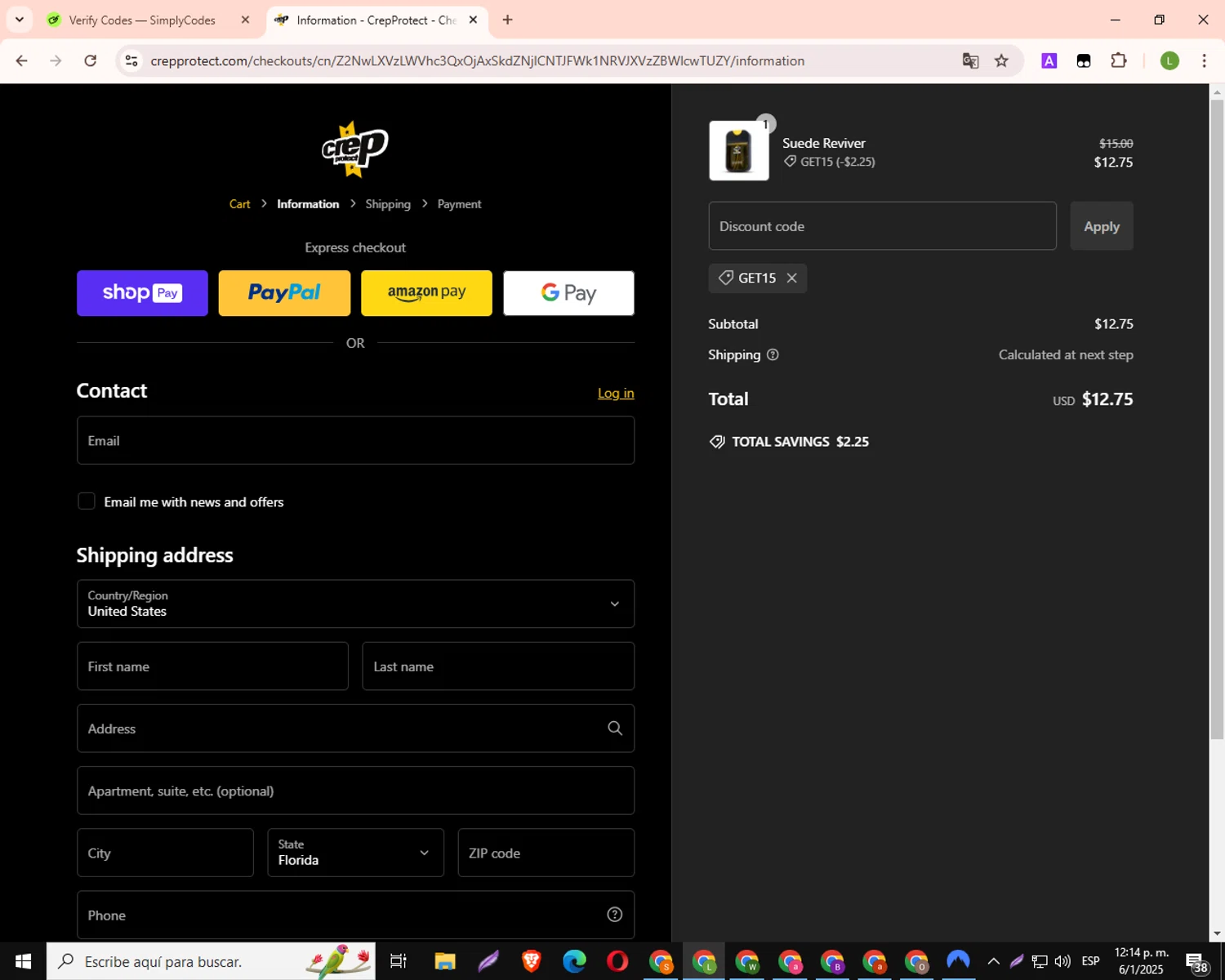This screenshot has width=1225, height=980.
Task: Show hidden system tray icons
Action: tap(993, 961)
